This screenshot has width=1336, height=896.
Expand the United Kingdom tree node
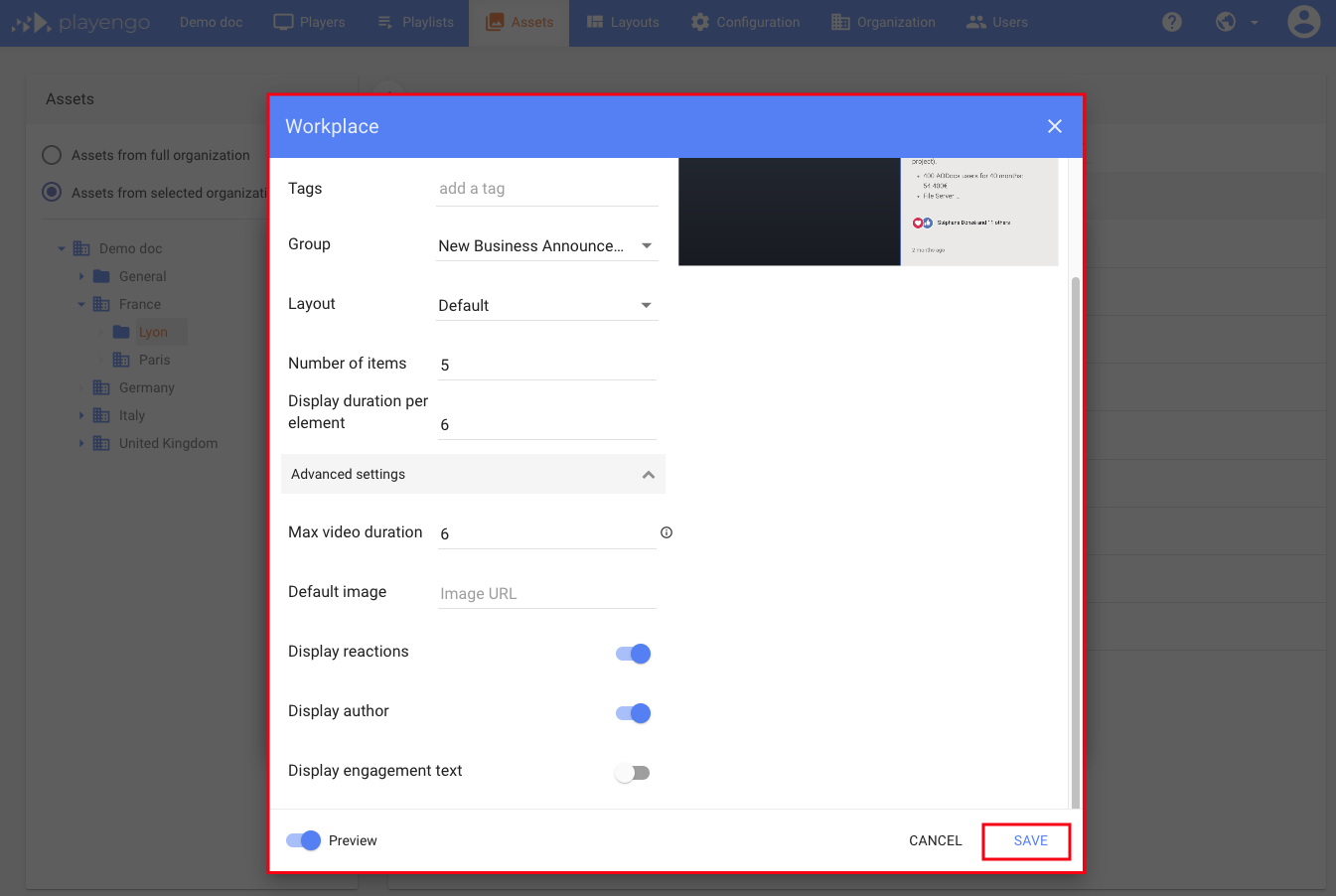pos(81,443)
